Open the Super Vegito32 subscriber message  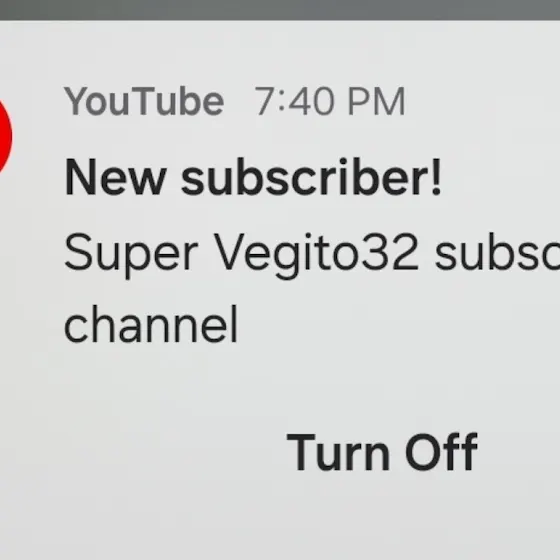(x=312, y=289)
